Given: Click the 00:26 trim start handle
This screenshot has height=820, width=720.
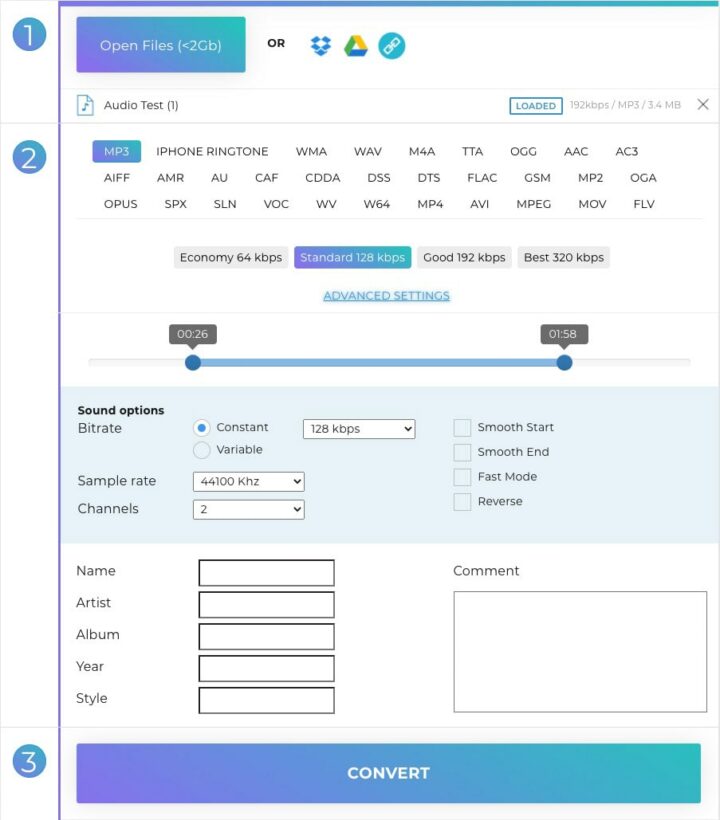Looking at the screenshot, I should pos(193,362).
